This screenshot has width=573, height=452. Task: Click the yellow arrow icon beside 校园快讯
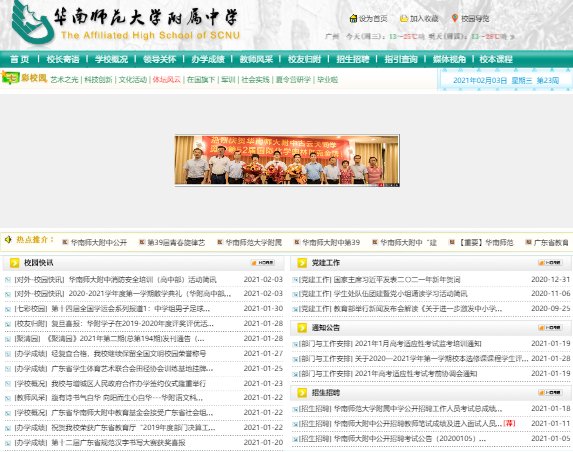tap(15, 263)
